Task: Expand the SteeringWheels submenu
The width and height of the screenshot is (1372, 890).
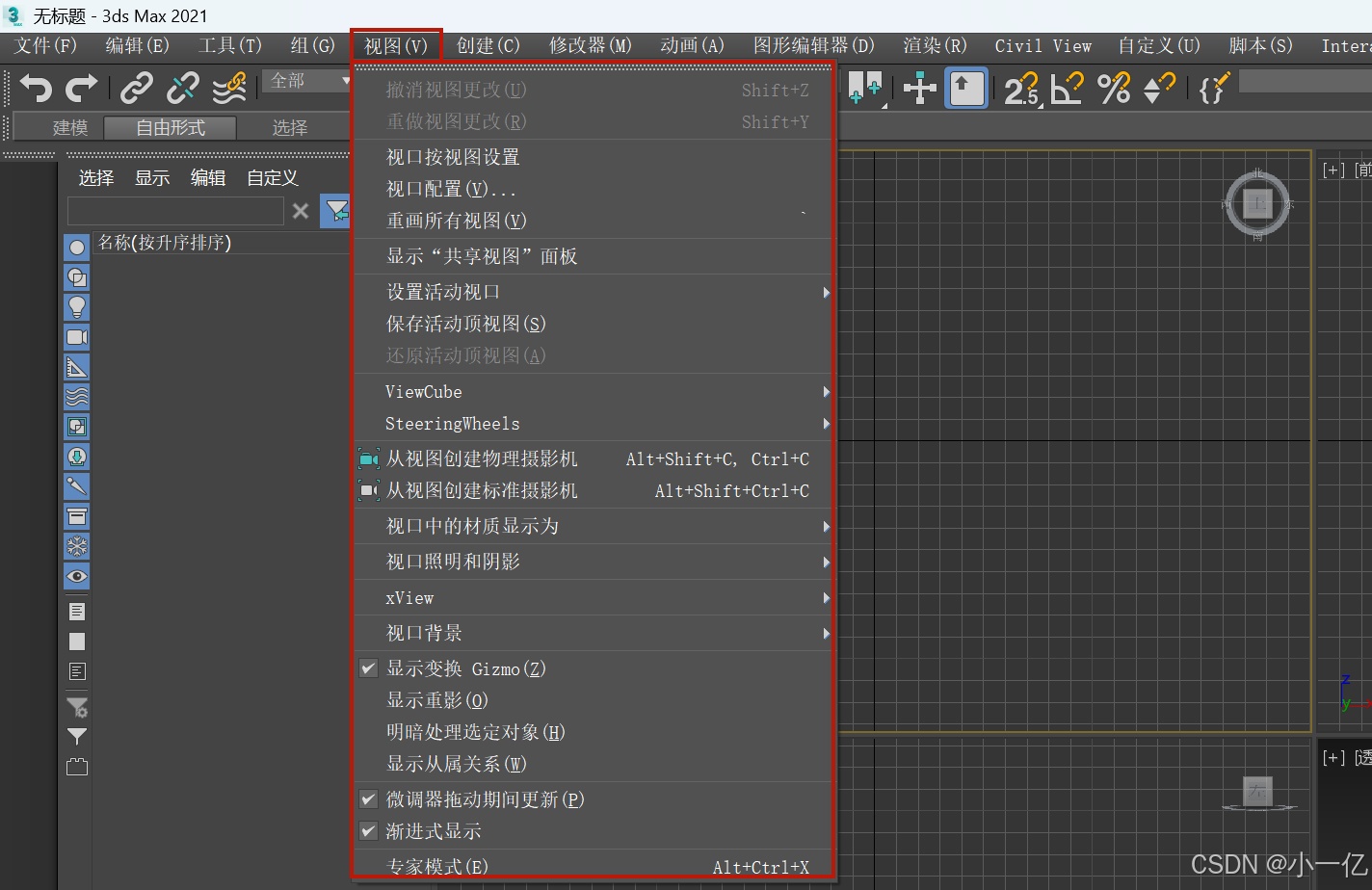Action: tap(593, 424)
